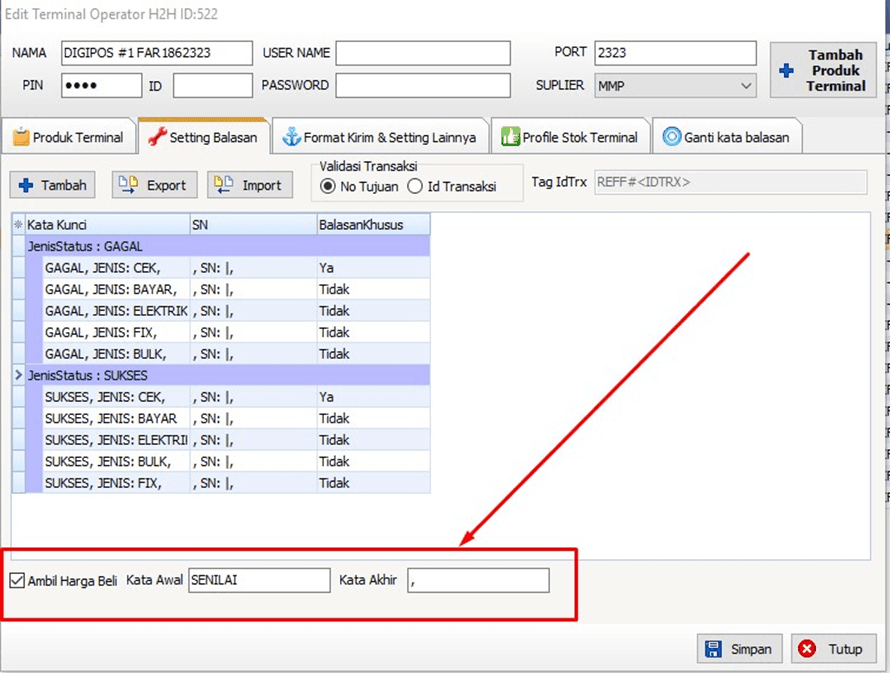Sort by the BalasanKhusus column header
Image resolution: width=890 pixels, height=673 pixels.
(372, 225)
